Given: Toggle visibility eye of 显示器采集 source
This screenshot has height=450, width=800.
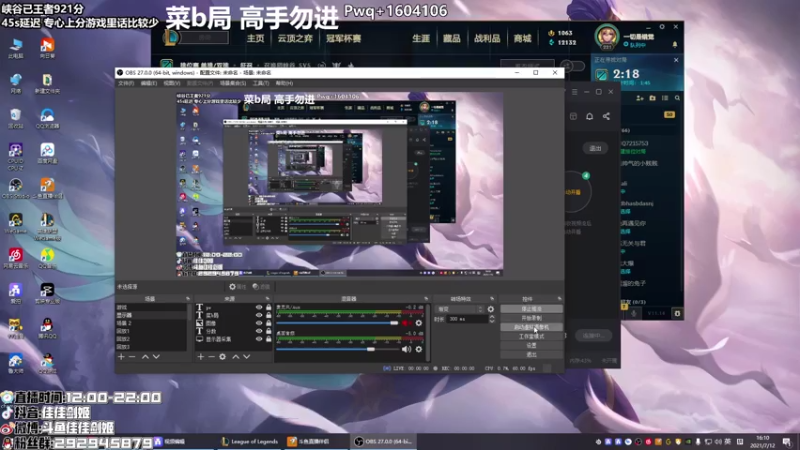Looking at the screenshot, I should point(259,339).
